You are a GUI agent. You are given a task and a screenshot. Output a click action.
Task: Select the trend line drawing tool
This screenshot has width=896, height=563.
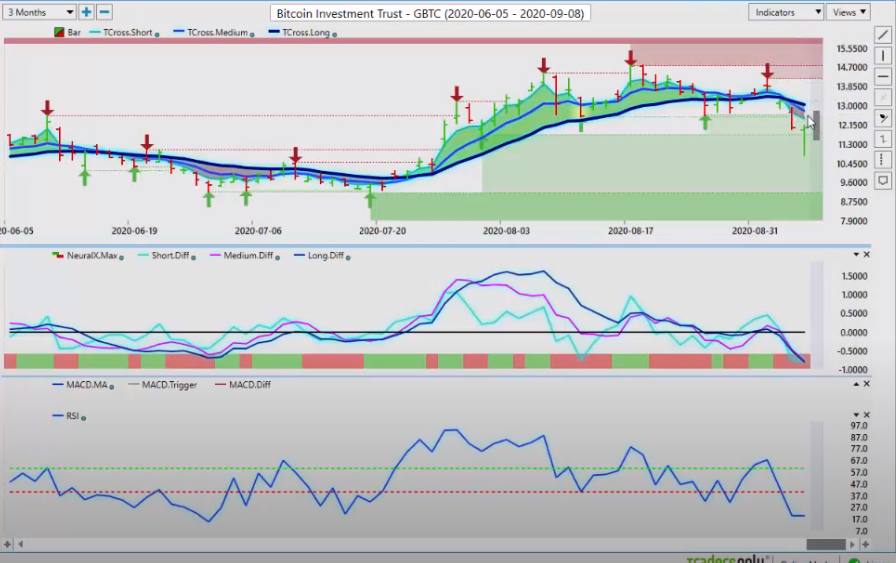point(883,35)
